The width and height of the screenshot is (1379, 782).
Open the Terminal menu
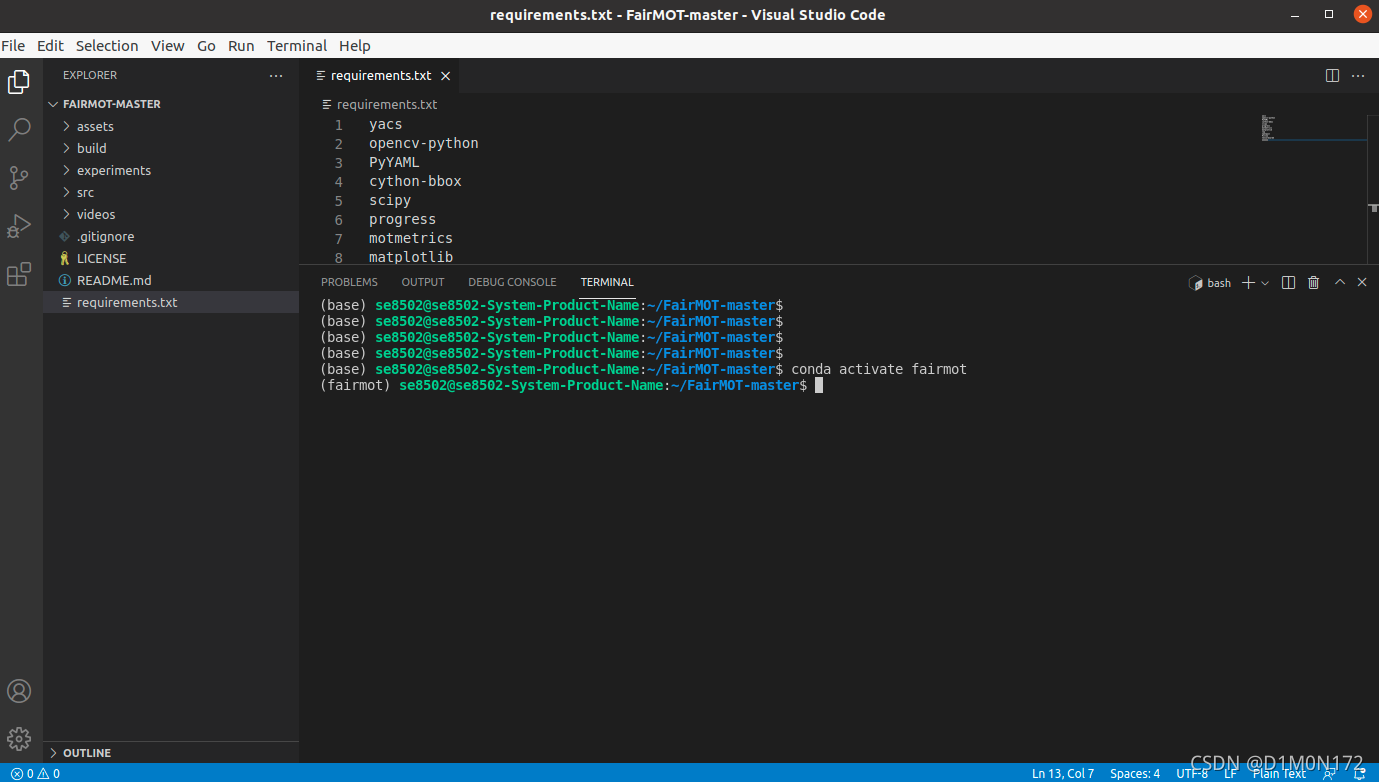(297, 46)
